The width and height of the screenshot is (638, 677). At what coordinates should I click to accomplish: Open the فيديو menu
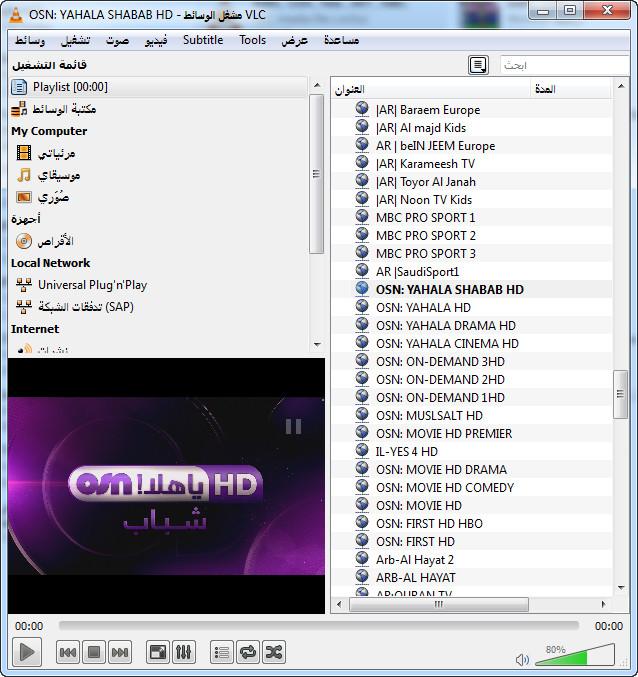[x=156, y=40]
